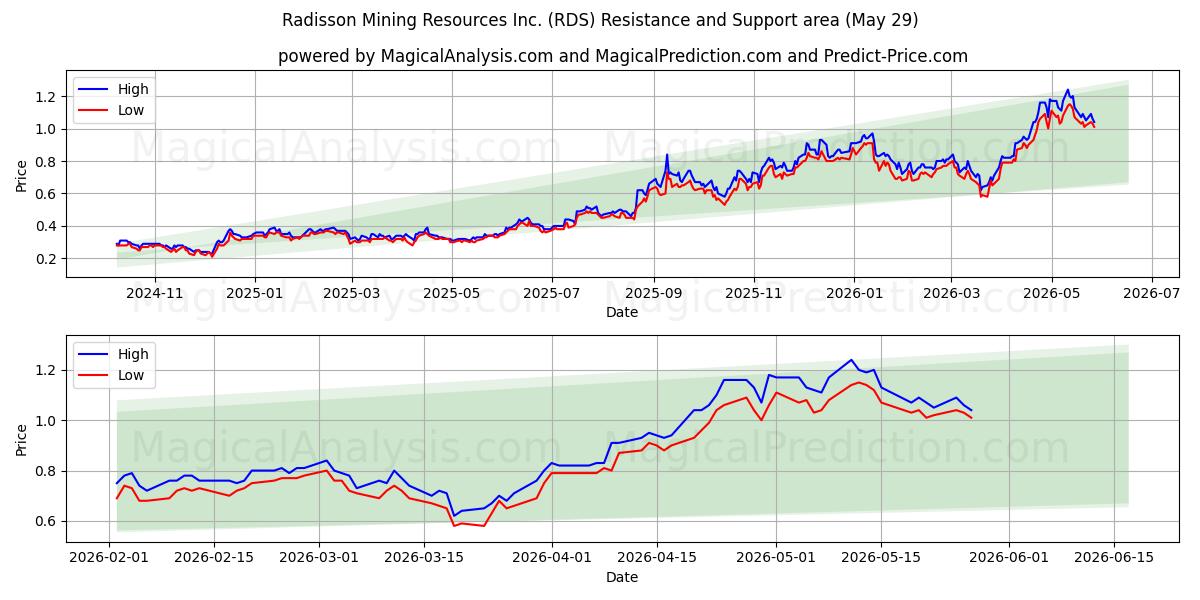The width and height of the screenshot is (1200, 600).
Task: Click the 2026-07 tick label on top chart
Action: (x=1151, y=294)
